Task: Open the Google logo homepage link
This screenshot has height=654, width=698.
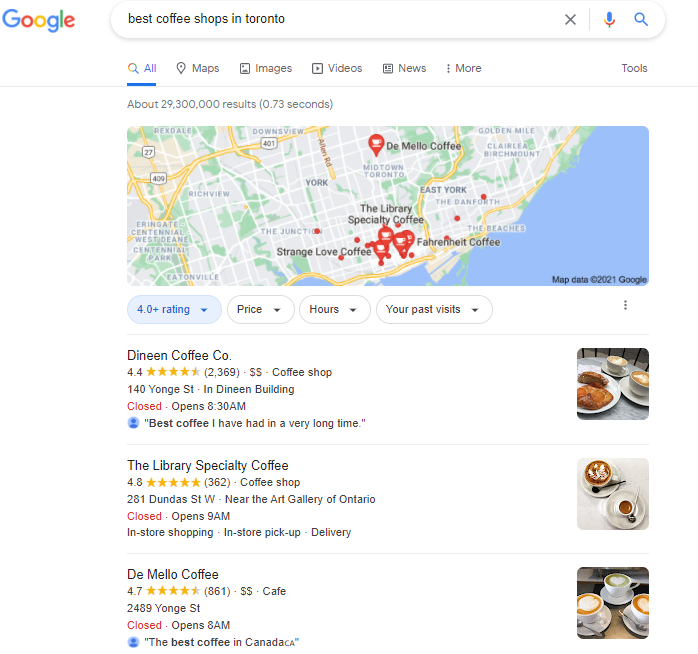Action: [x=39, y=20]
